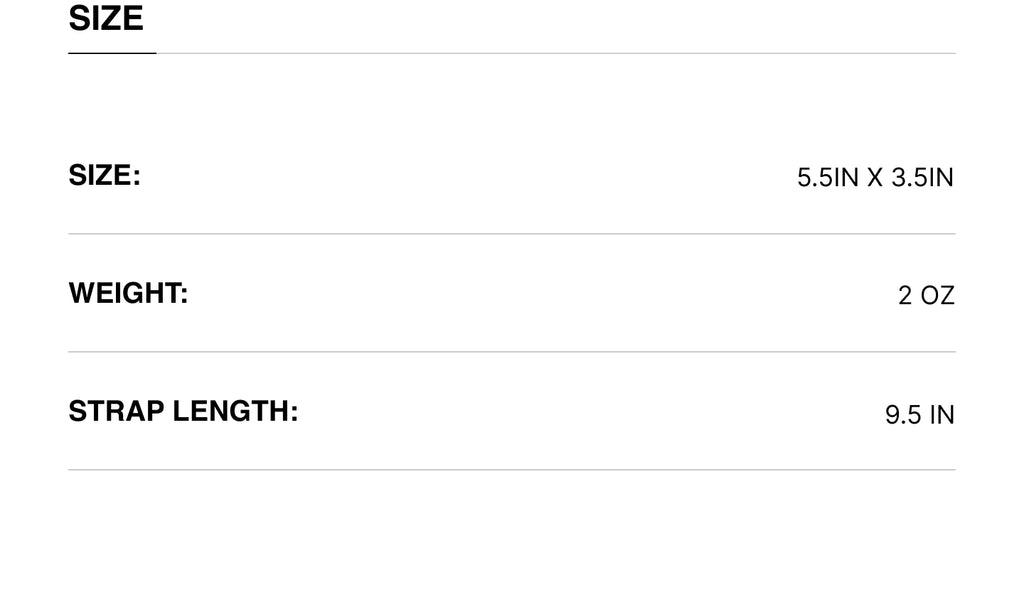Viewport: 1024px width, 607px height.
Task: Select the SIZE tab heading
Action: click(x=106, y=18)
